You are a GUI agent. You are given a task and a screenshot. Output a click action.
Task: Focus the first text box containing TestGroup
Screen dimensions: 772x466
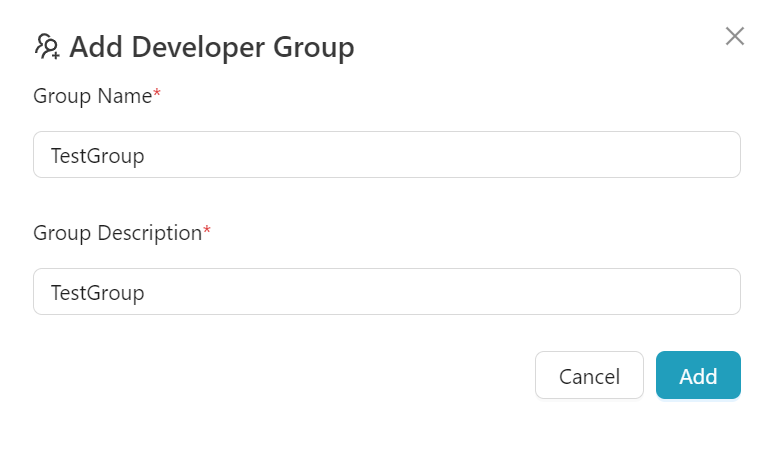(386, 155)
